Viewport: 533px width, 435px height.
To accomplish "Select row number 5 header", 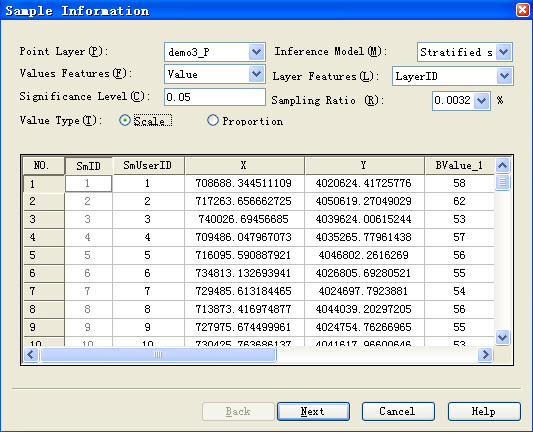I will coord(44,256).
